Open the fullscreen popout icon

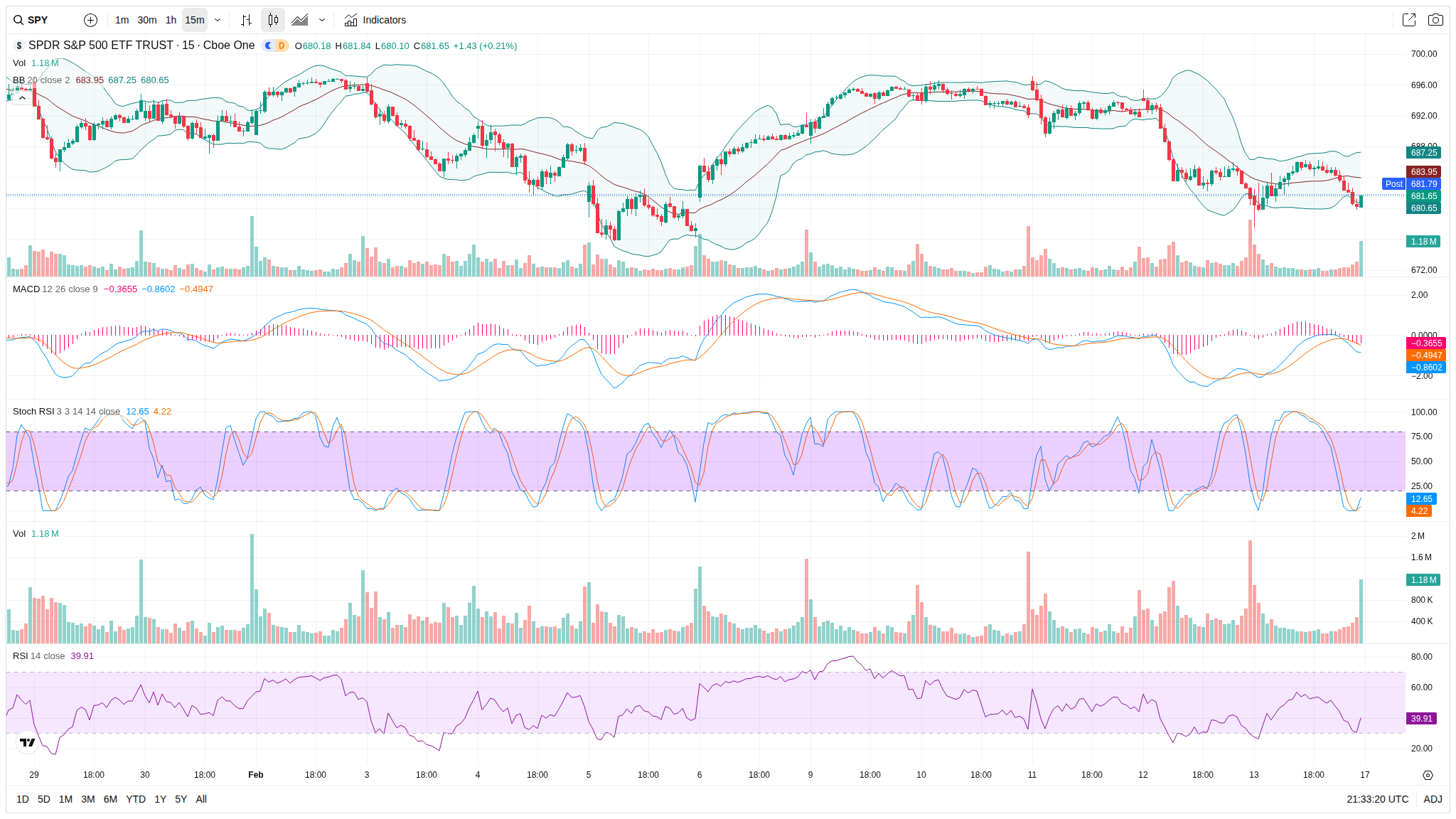coord(1408,20)
